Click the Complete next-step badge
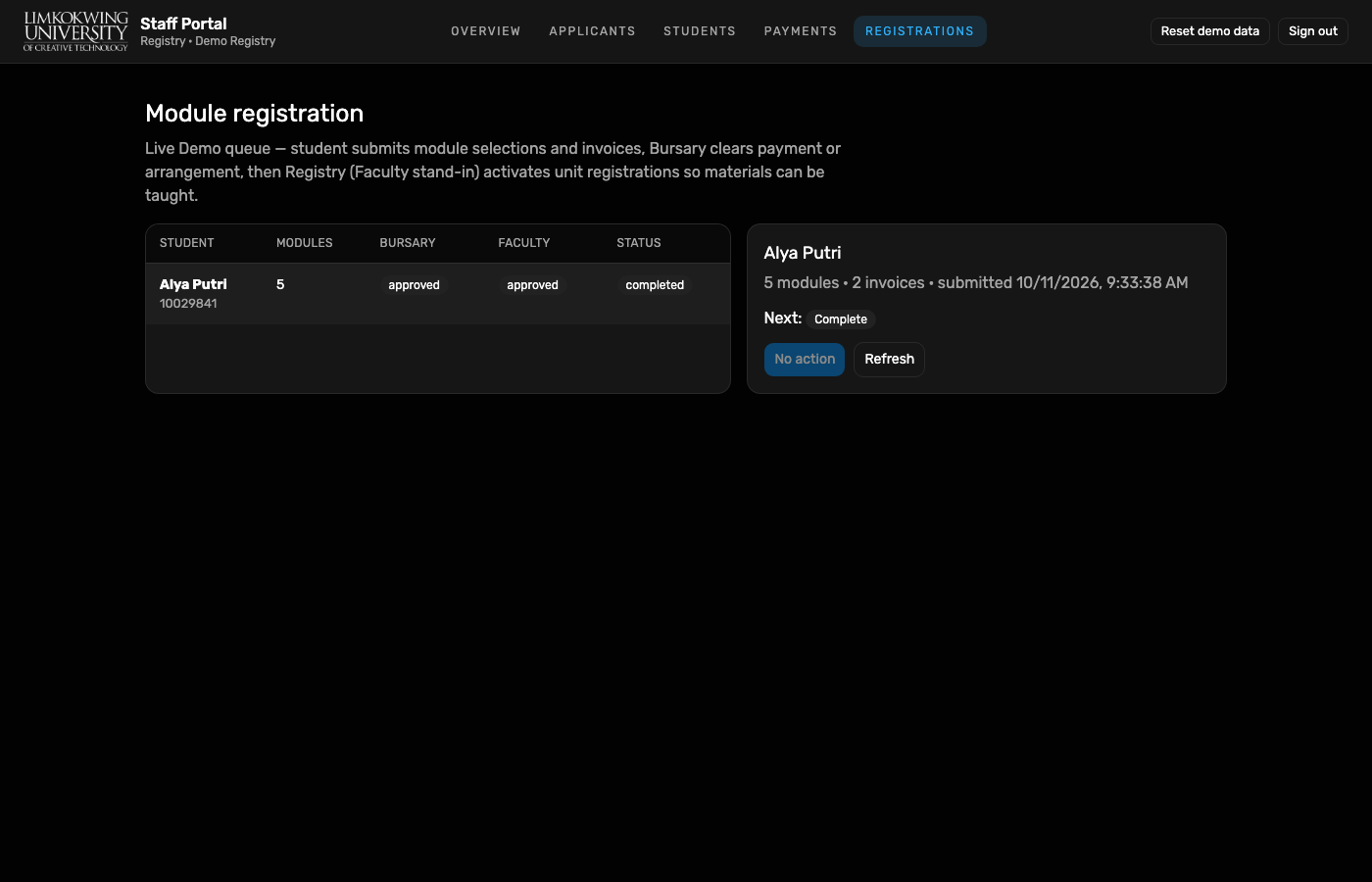This screenshot has width=1372, height=882. pyautogui.click(x=841, y=319)
